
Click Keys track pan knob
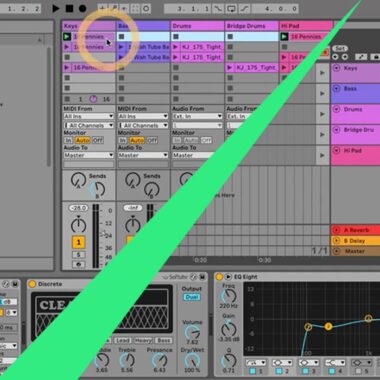pos(79,225)
